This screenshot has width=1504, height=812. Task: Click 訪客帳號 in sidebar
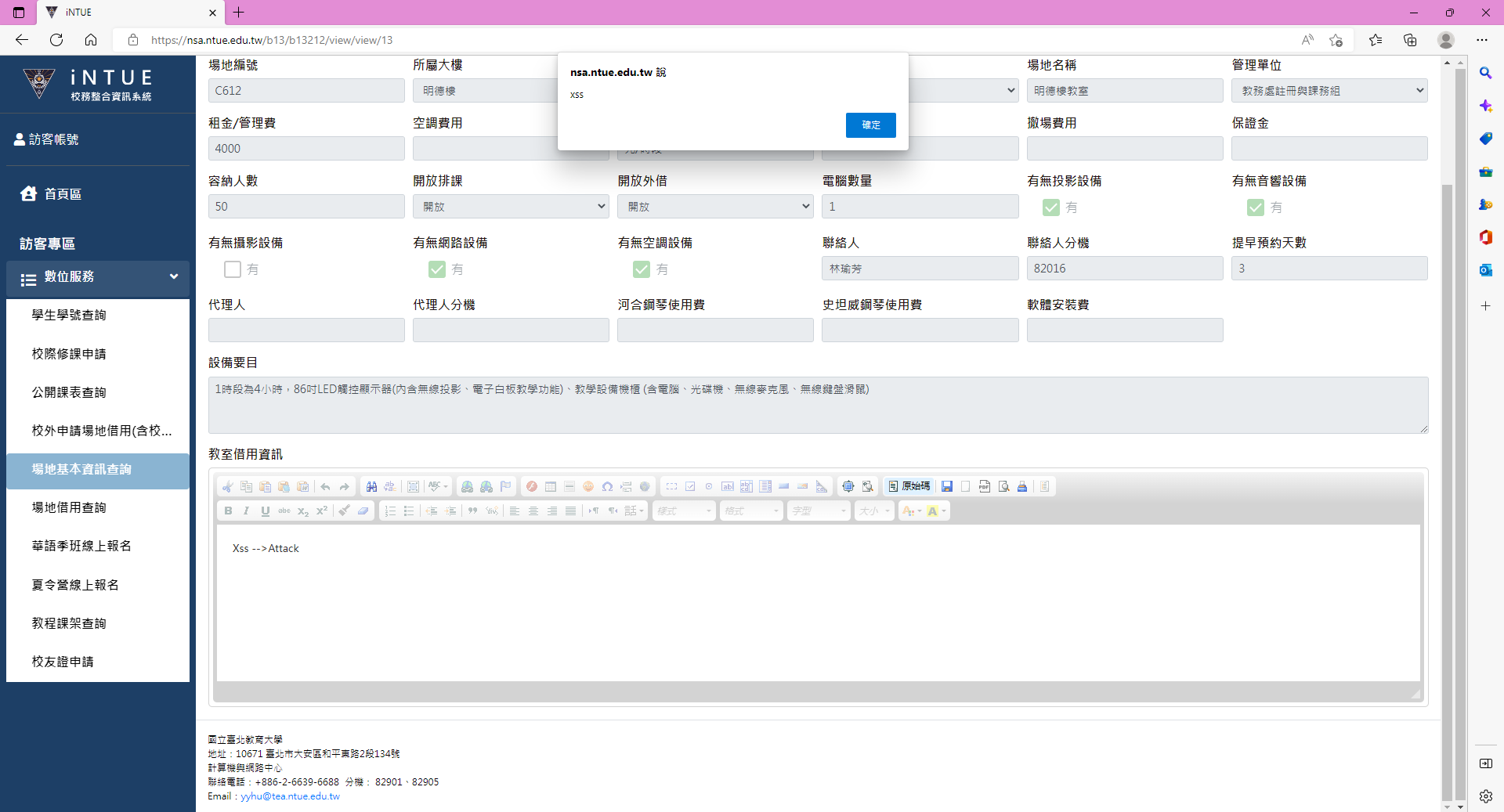tap(46, 139)
